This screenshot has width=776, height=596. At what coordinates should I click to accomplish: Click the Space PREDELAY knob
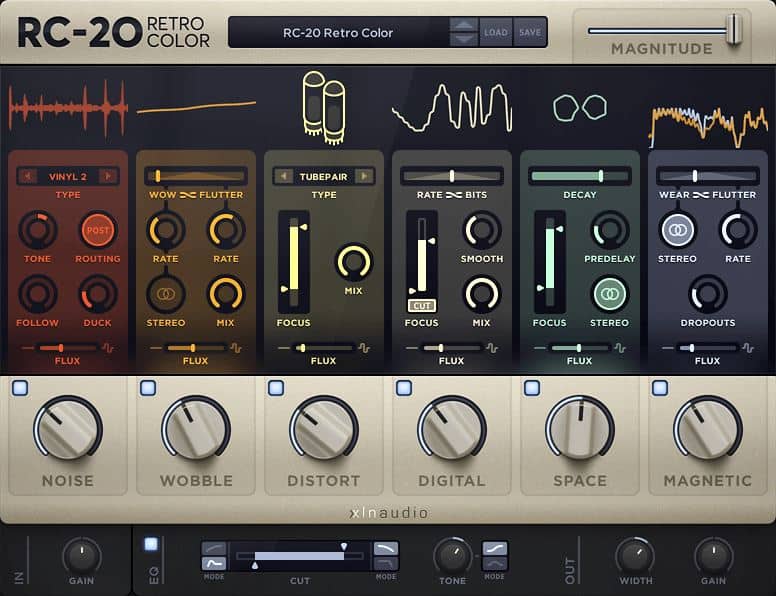click(609, 230)
